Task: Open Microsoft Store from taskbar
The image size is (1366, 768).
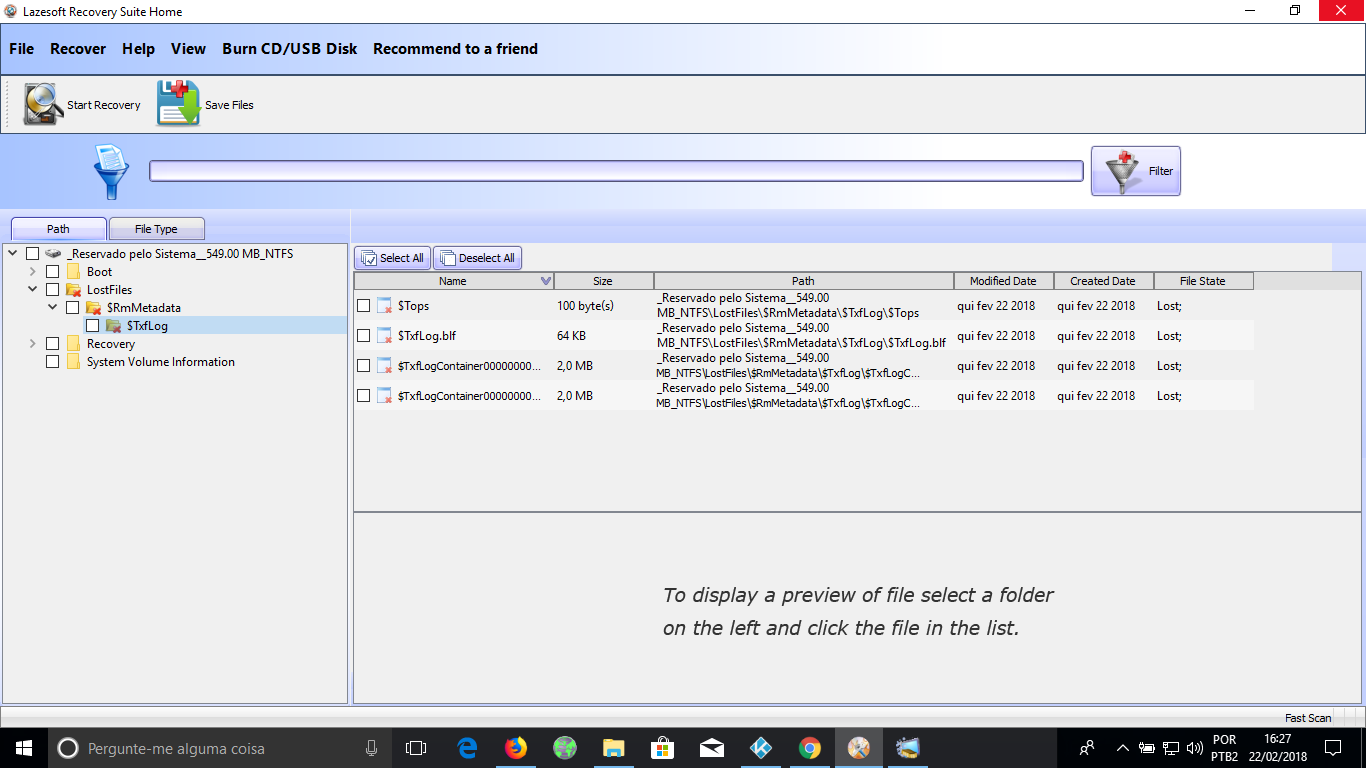Action: pyautogui.click(x=663, y=748)
